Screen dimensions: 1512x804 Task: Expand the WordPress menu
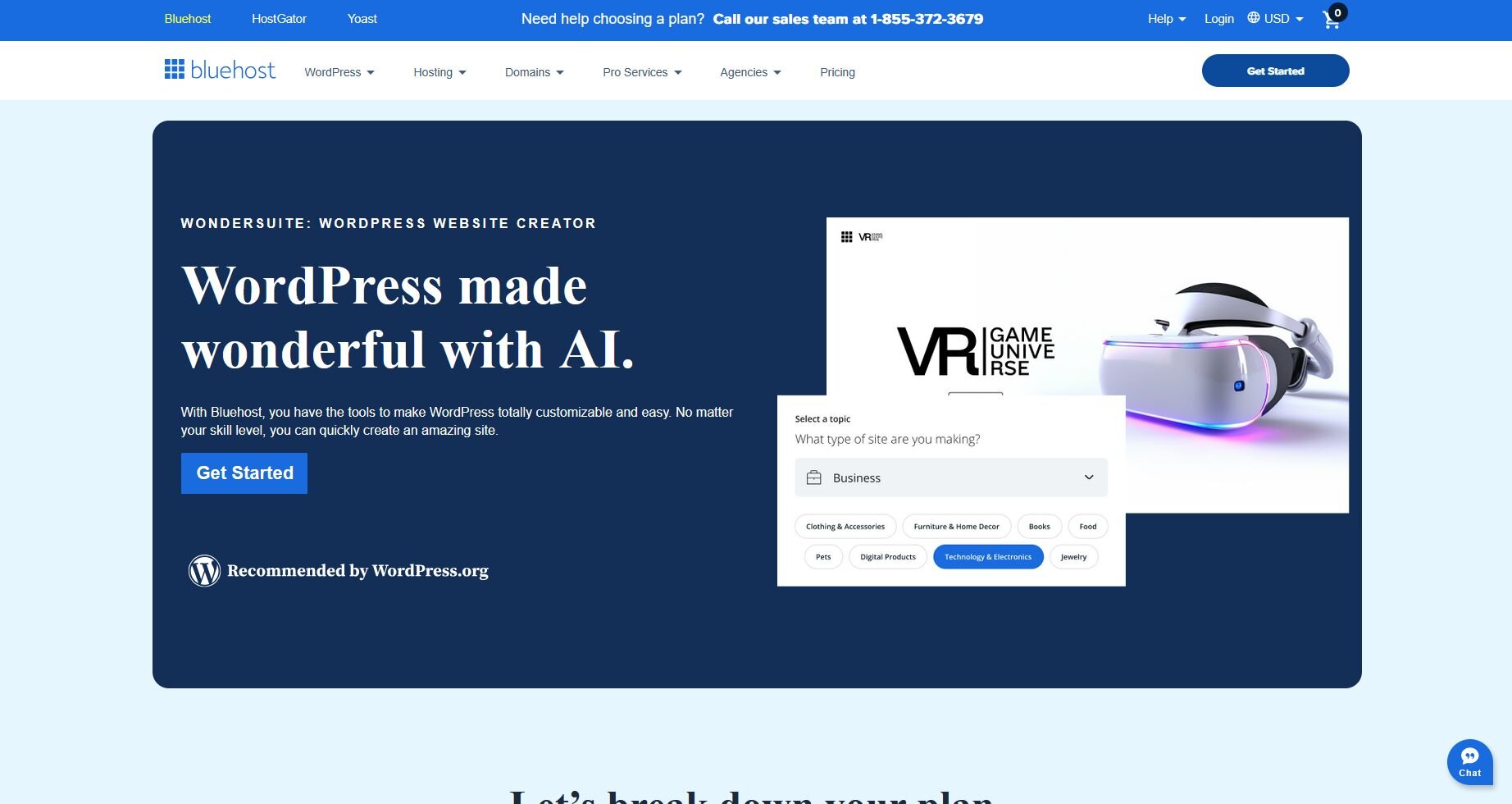tap(339, 72)
